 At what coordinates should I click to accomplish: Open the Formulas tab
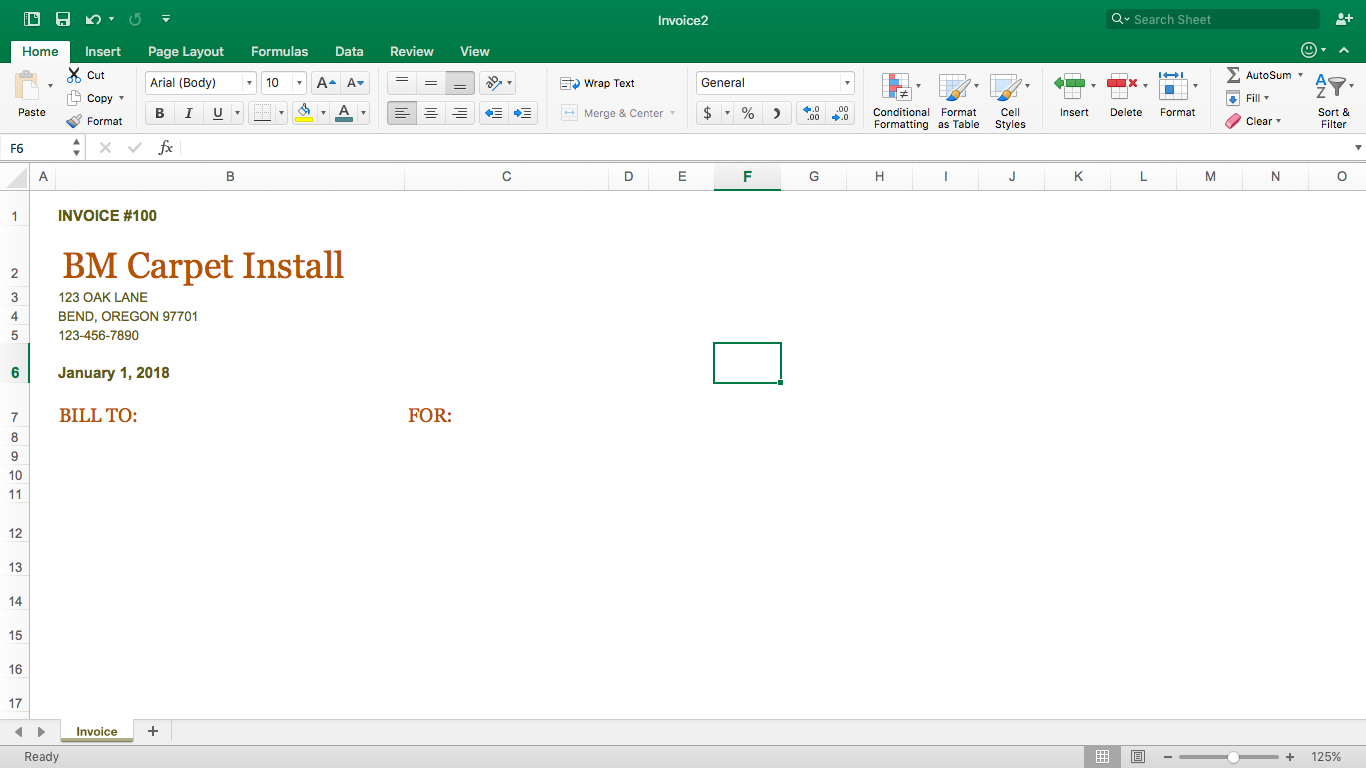tap(279, 51)
